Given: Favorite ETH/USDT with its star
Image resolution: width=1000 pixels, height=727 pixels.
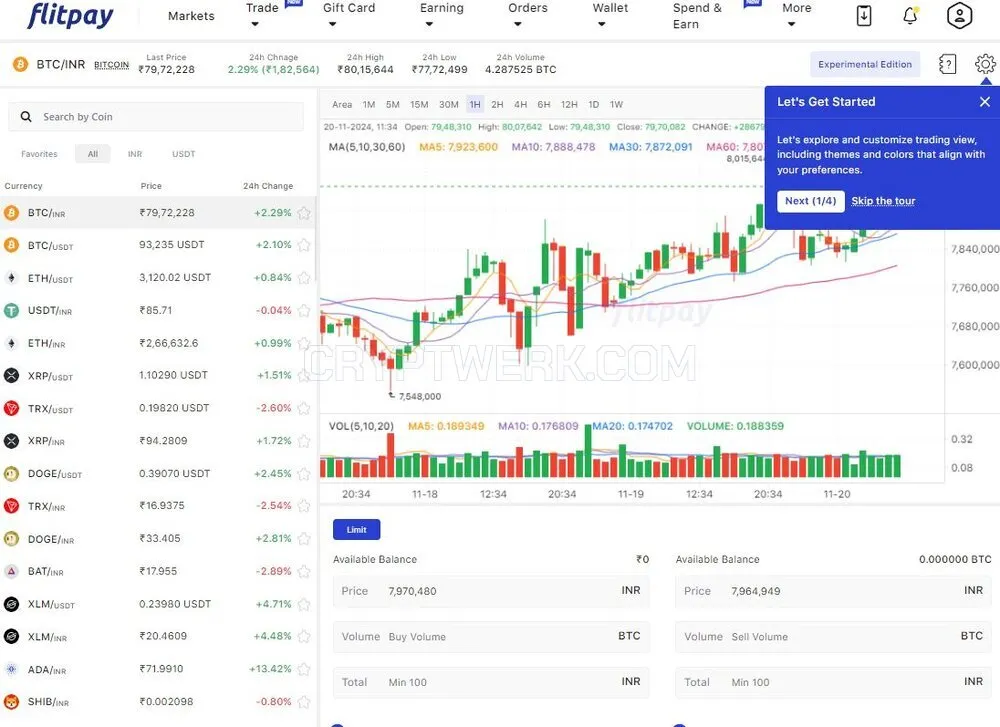Looking at the screenshot, I should click(304, 277).
